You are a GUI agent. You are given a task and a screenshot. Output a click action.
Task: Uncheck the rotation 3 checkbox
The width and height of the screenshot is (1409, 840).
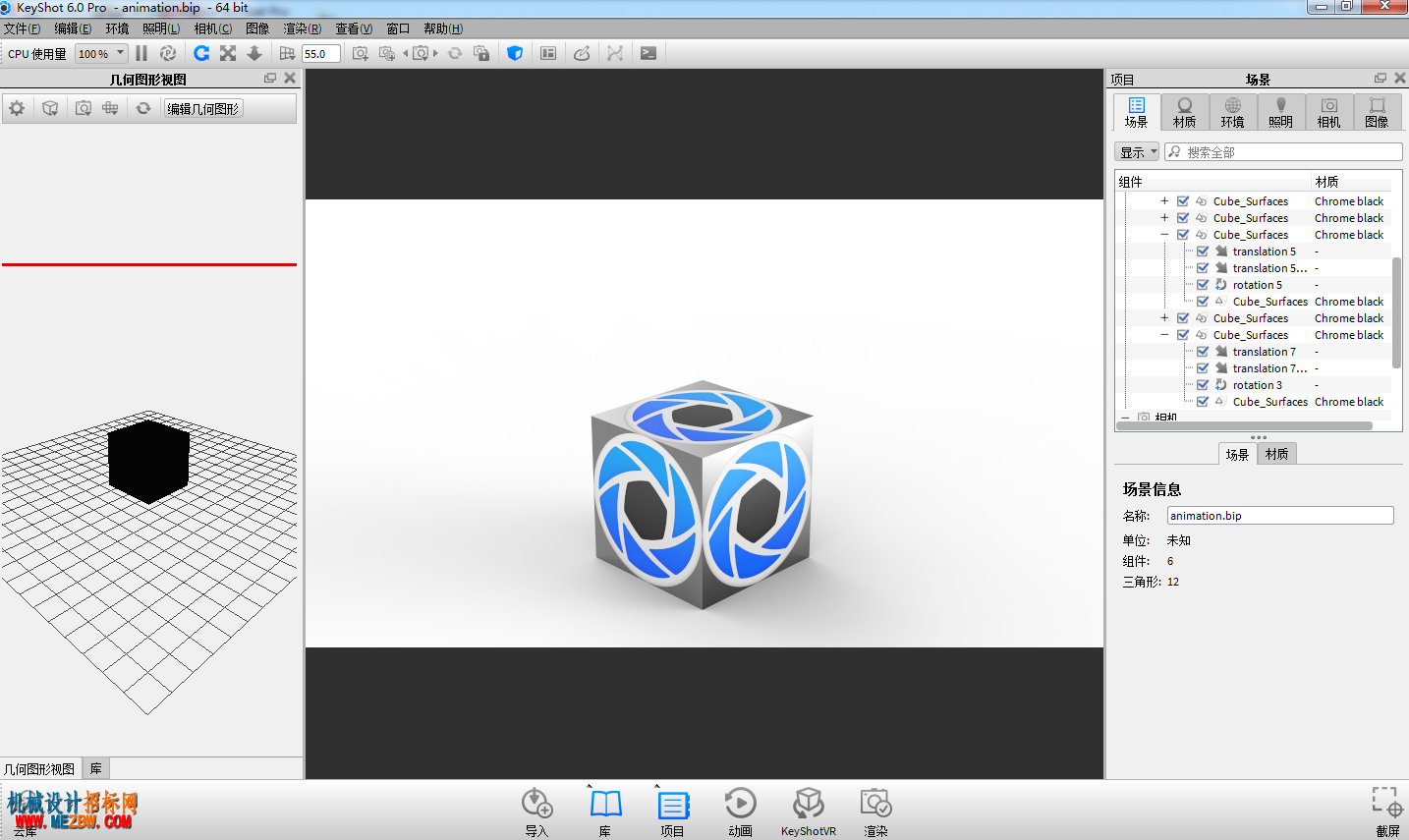point(1203,385)
